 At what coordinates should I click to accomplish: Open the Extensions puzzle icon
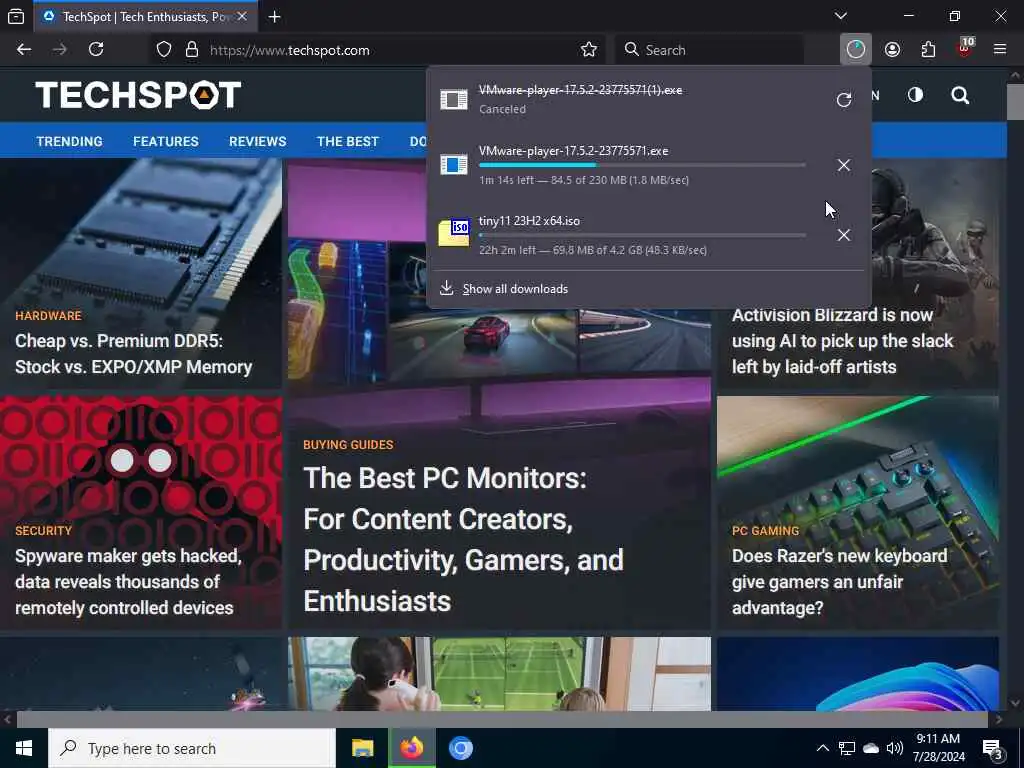point(928,50)
